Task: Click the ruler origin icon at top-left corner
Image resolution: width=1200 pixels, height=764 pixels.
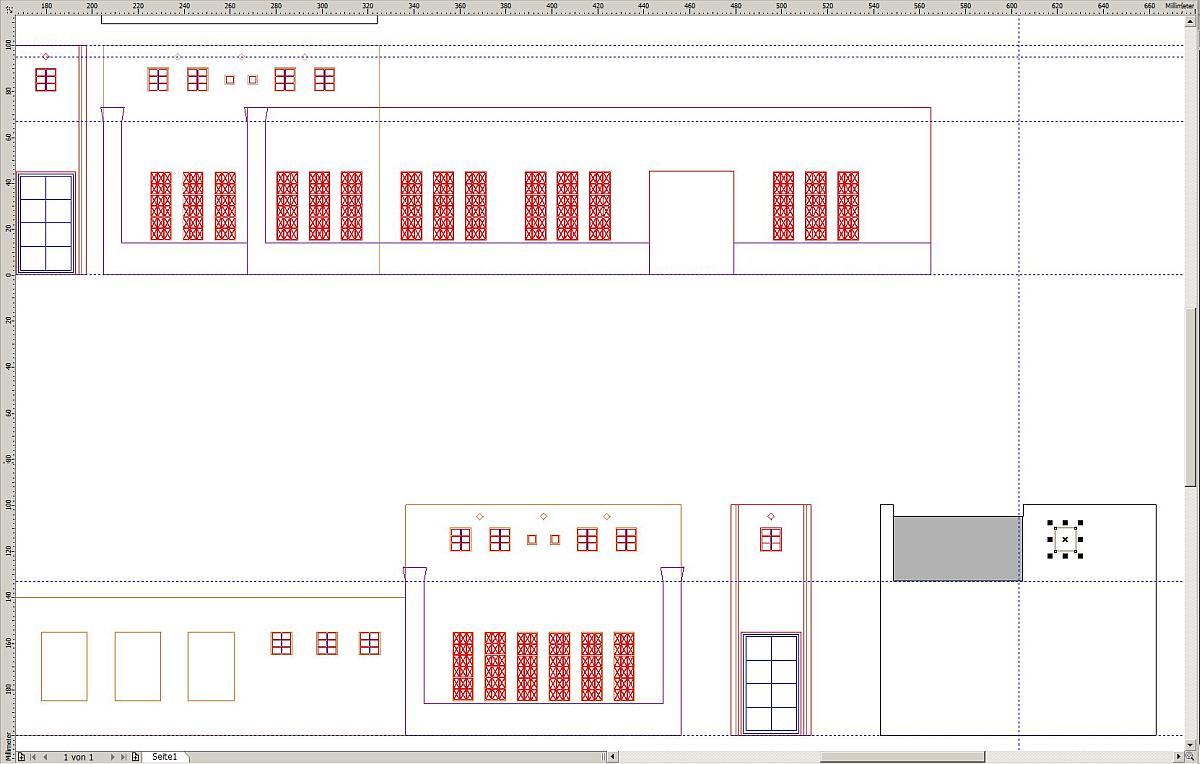Action: click(7, 7)
